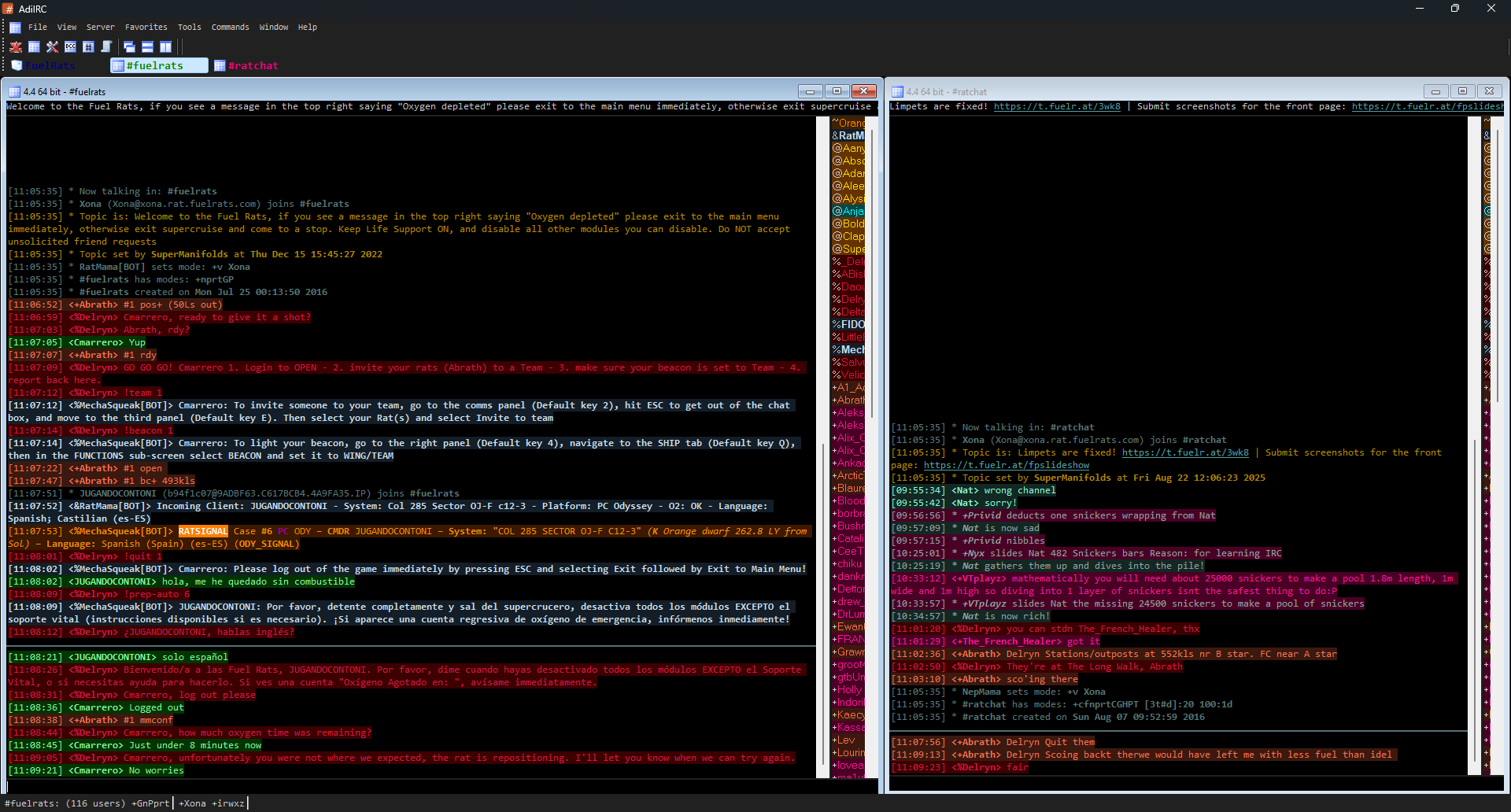The width and height of the screenshot is (1511, 812).
Task: Open the Commands menu
Action: (x=230, y=28)
